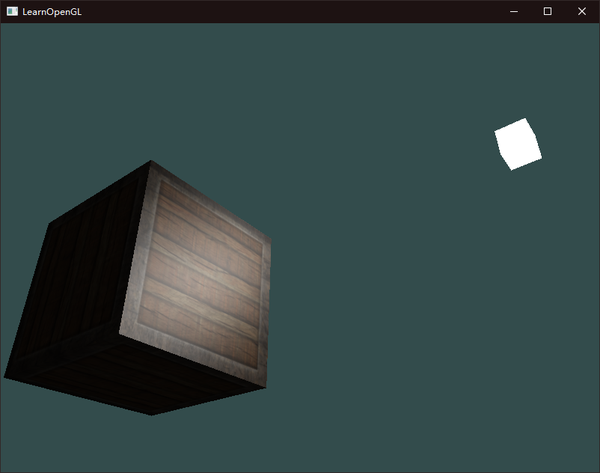Click the topmost corner vertex of the crate
The width and height of the screenshot is (600, 473).
(151, 161)
